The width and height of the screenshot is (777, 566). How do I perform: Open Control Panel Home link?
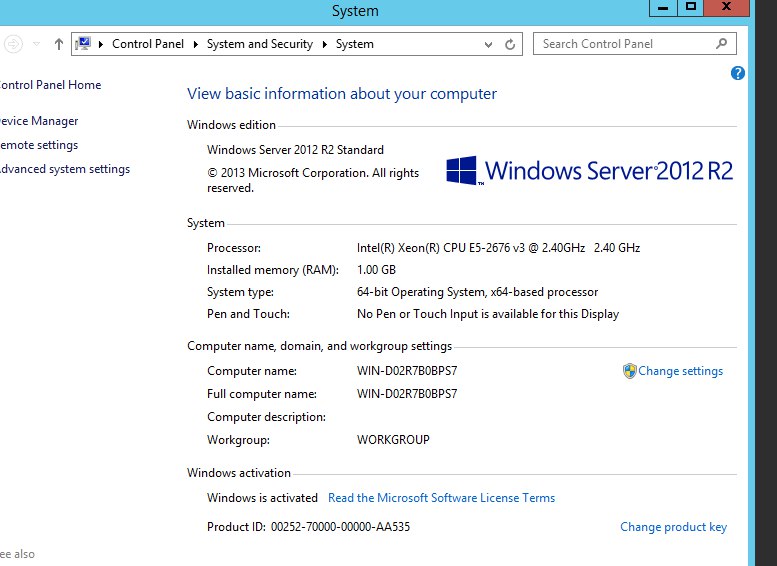(x=50, y=85)
